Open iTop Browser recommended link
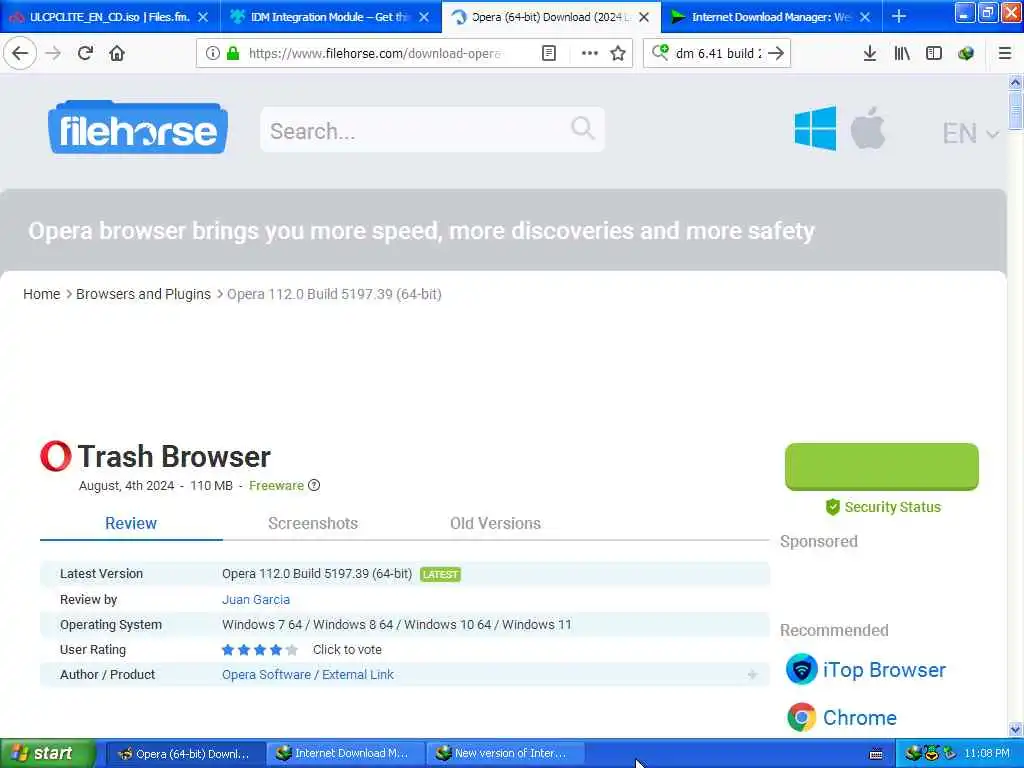This screenshot has width=1024, height=768. pyautogui.click(x=884, y=669)
